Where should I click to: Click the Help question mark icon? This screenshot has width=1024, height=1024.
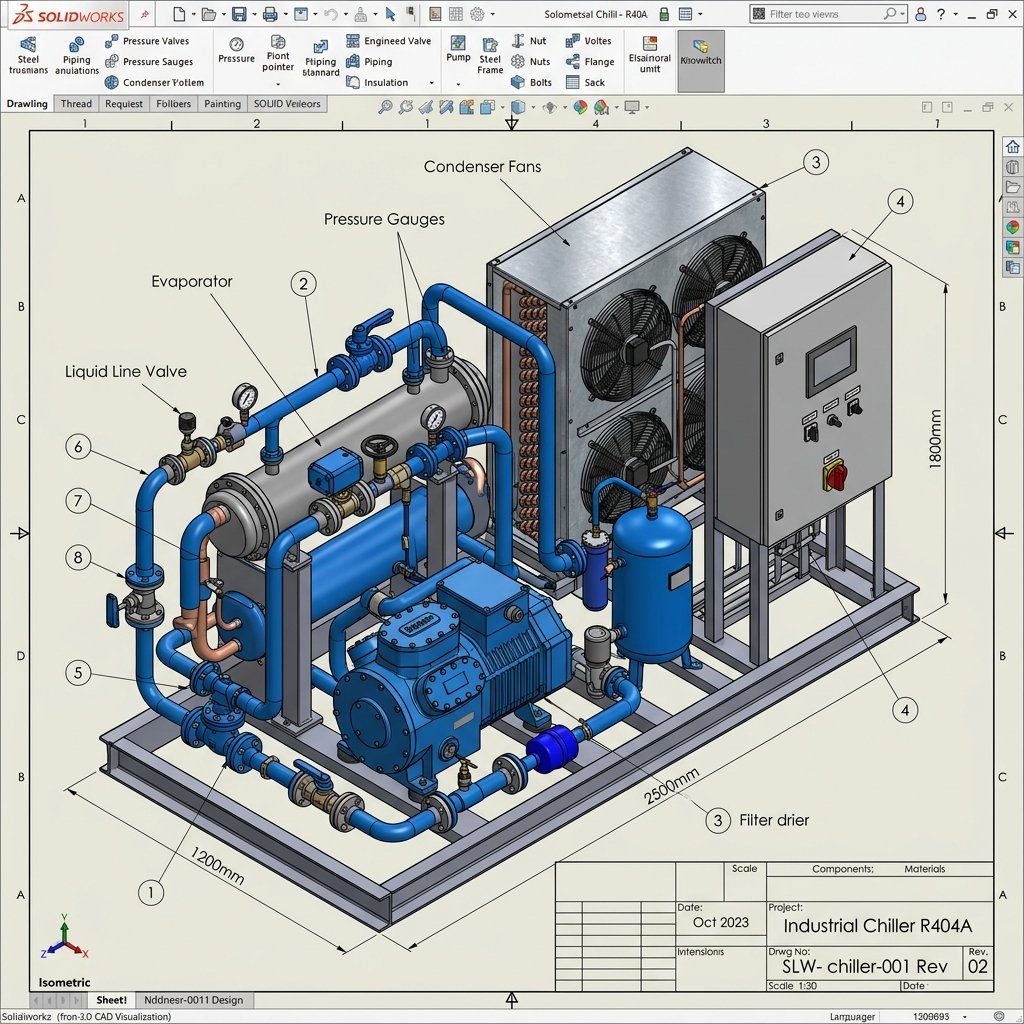940,14
